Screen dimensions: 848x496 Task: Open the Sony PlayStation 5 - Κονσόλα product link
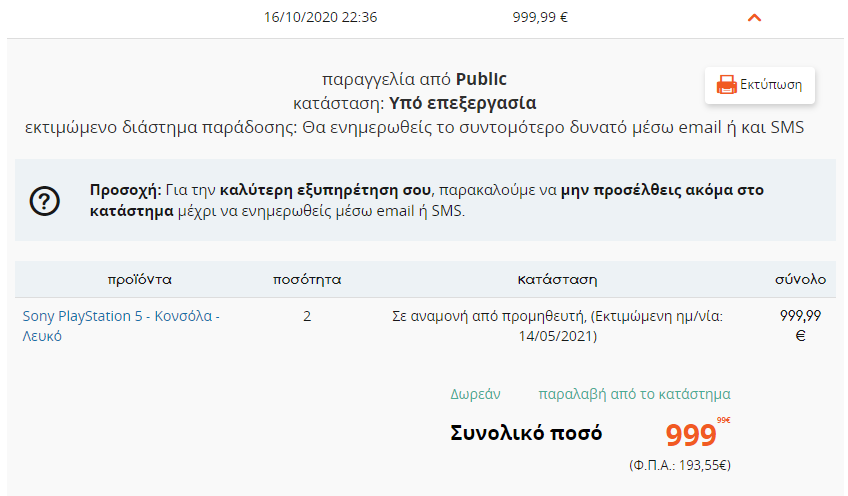click(x=121, y=326)
